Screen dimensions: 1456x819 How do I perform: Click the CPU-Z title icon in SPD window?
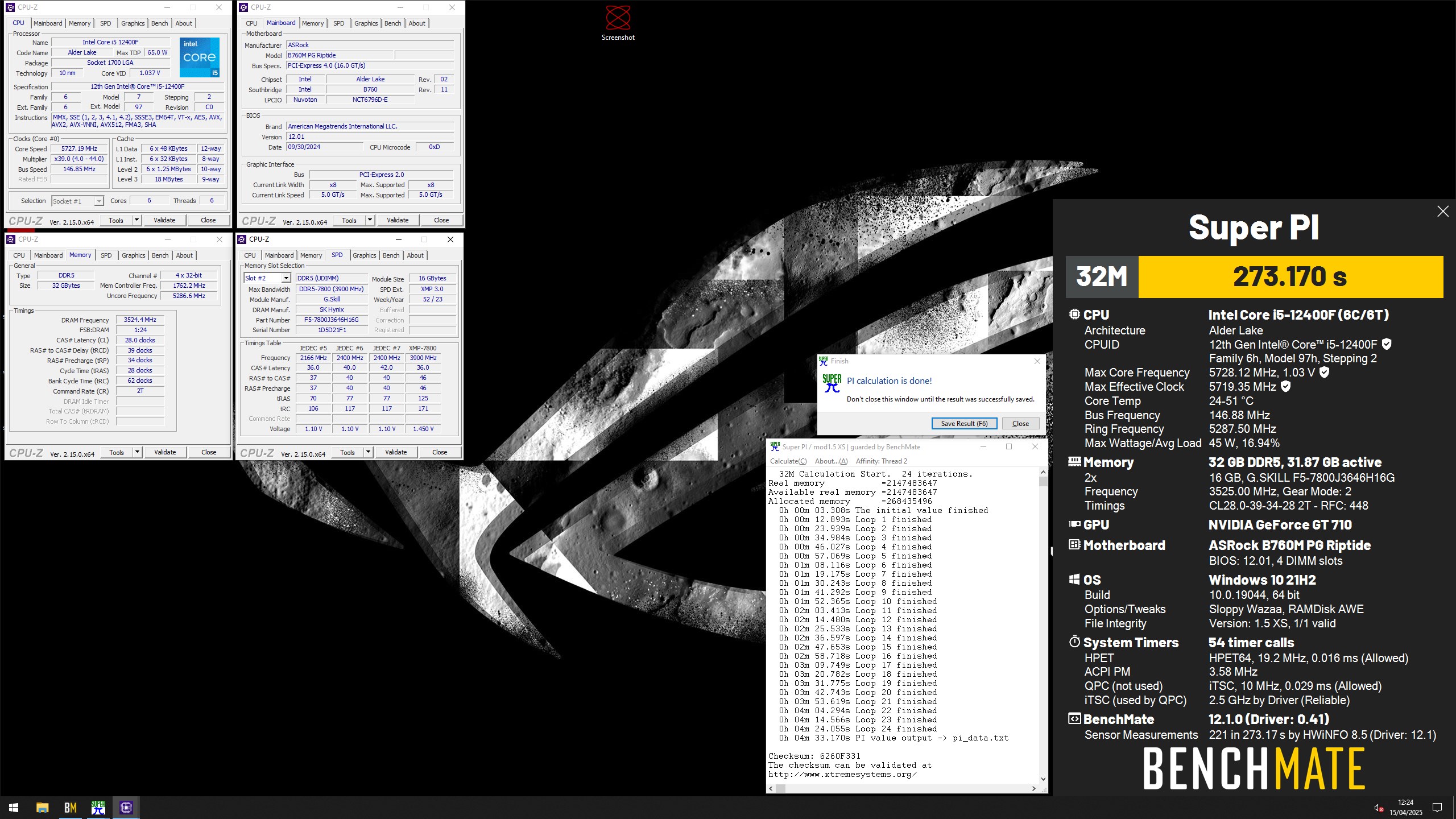click(x=242, y=239)
